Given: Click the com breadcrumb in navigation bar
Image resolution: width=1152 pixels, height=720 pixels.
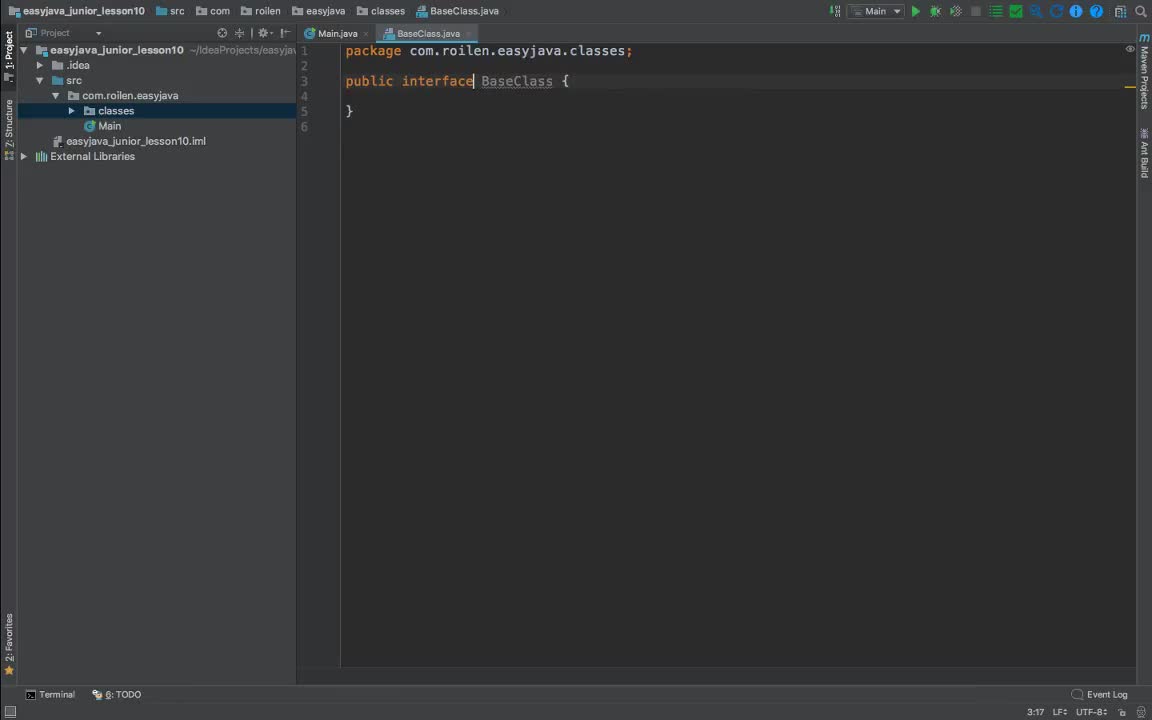Looking at the screenshot, I should pyautogui.click(x=213, y=12).
